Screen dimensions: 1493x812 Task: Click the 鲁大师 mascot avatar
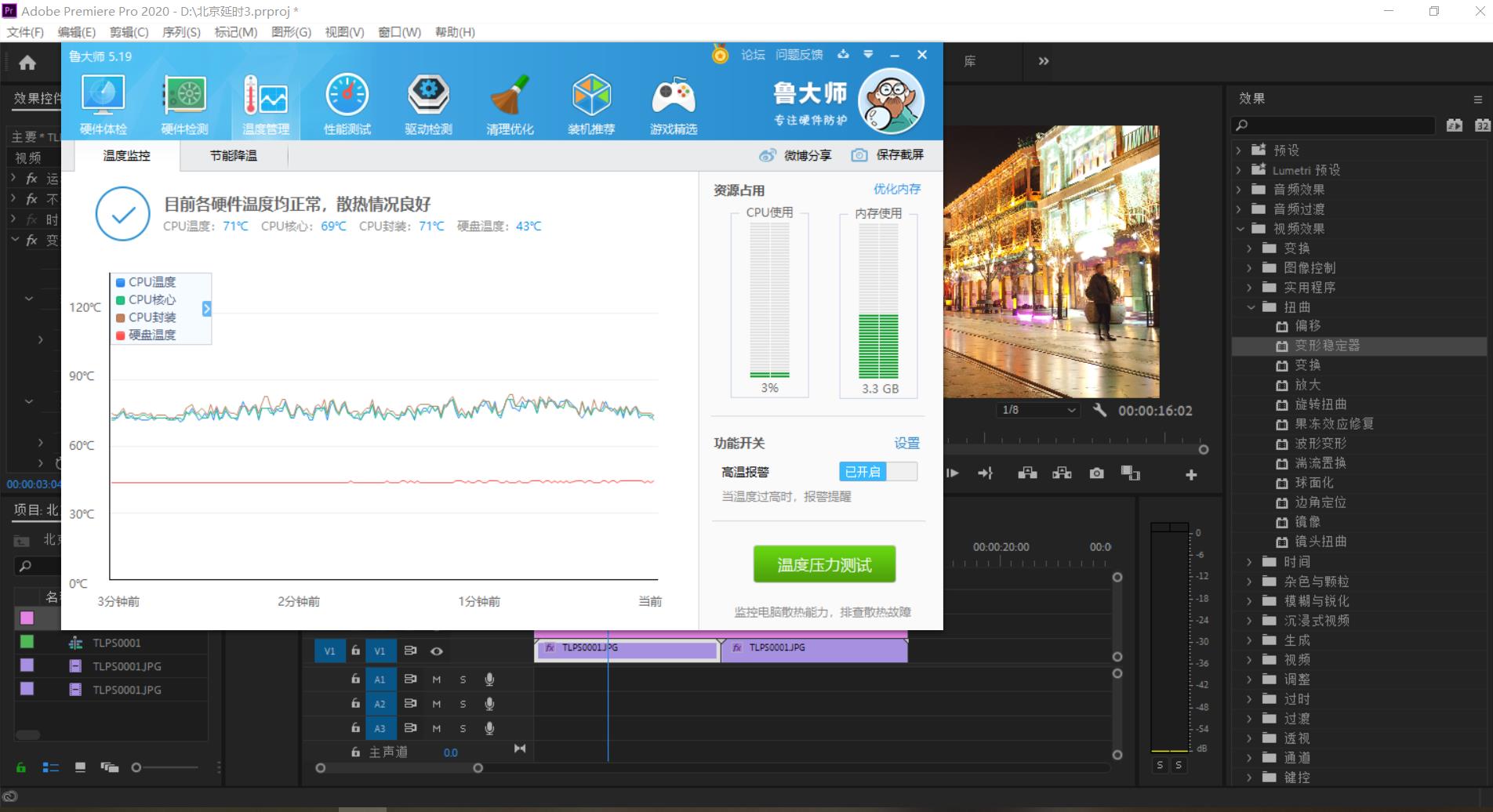[892, 101]
